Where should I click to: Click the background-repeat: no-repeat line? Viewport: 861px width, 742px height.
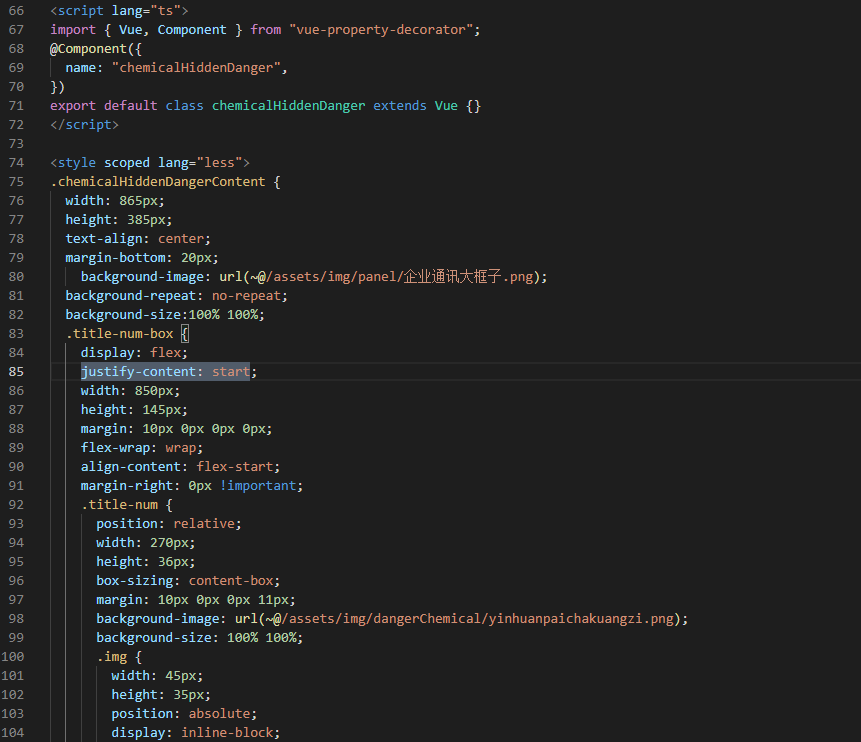tap(176, 295)
